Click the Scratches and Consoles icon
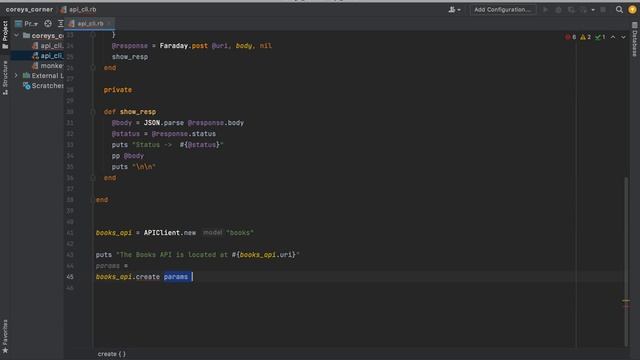The width and height of the screenshot is (640, 360). tap(27, 86)
